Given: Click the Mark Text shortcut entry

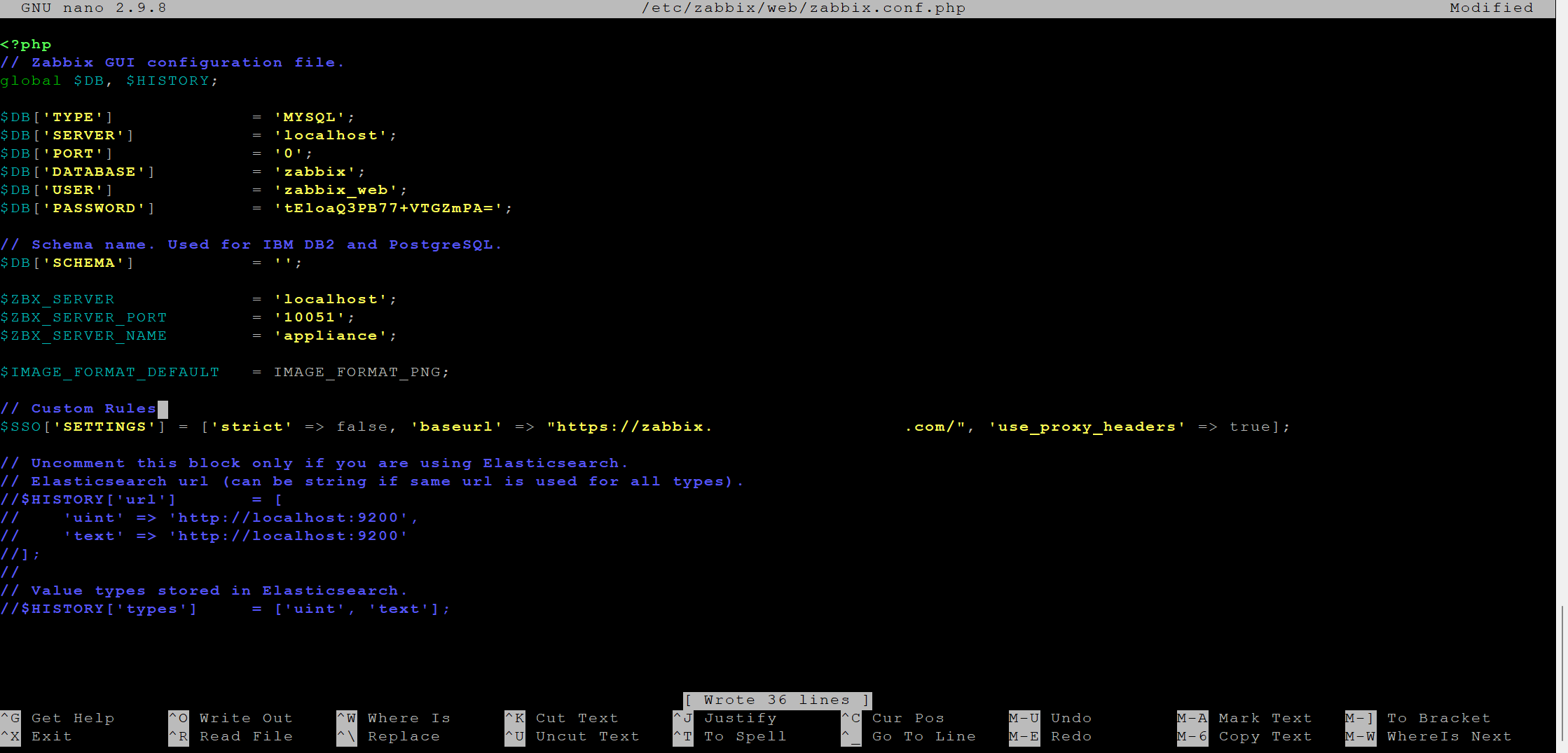Looking at the screenshot, I should (1245, 718).
